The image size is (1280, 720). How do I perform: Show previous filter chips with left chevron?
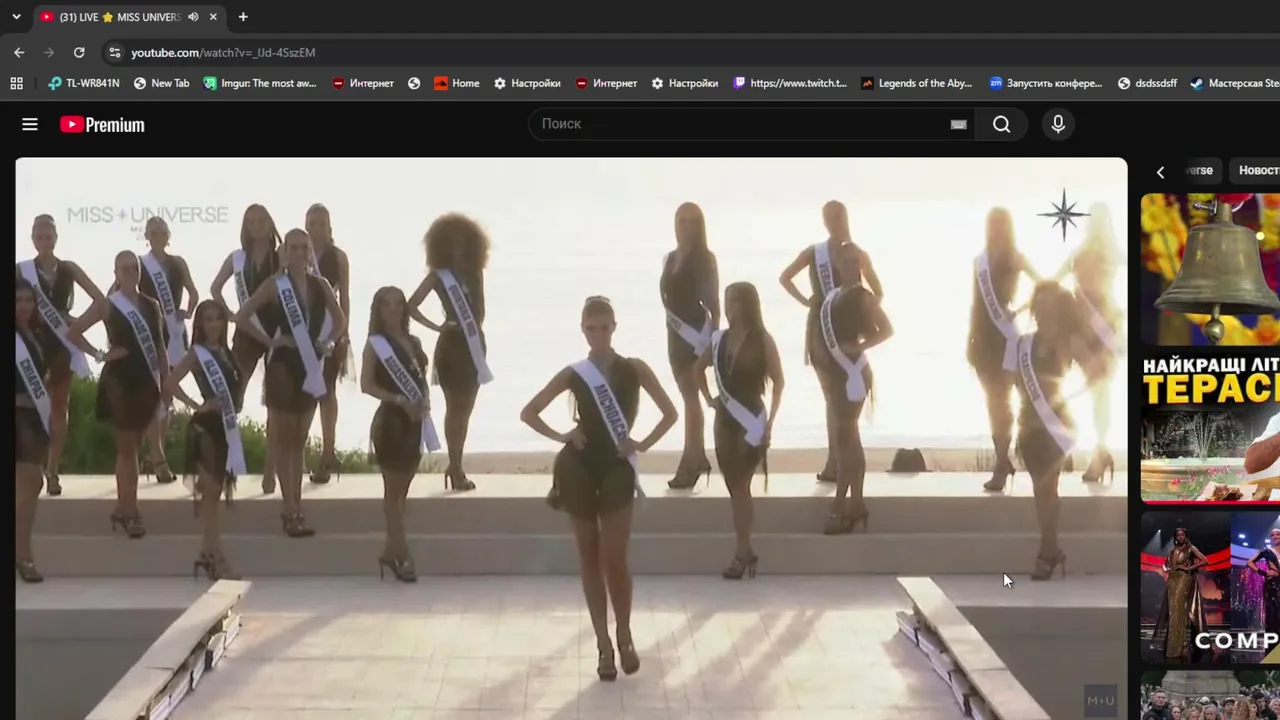click(x=1160, y=171)
